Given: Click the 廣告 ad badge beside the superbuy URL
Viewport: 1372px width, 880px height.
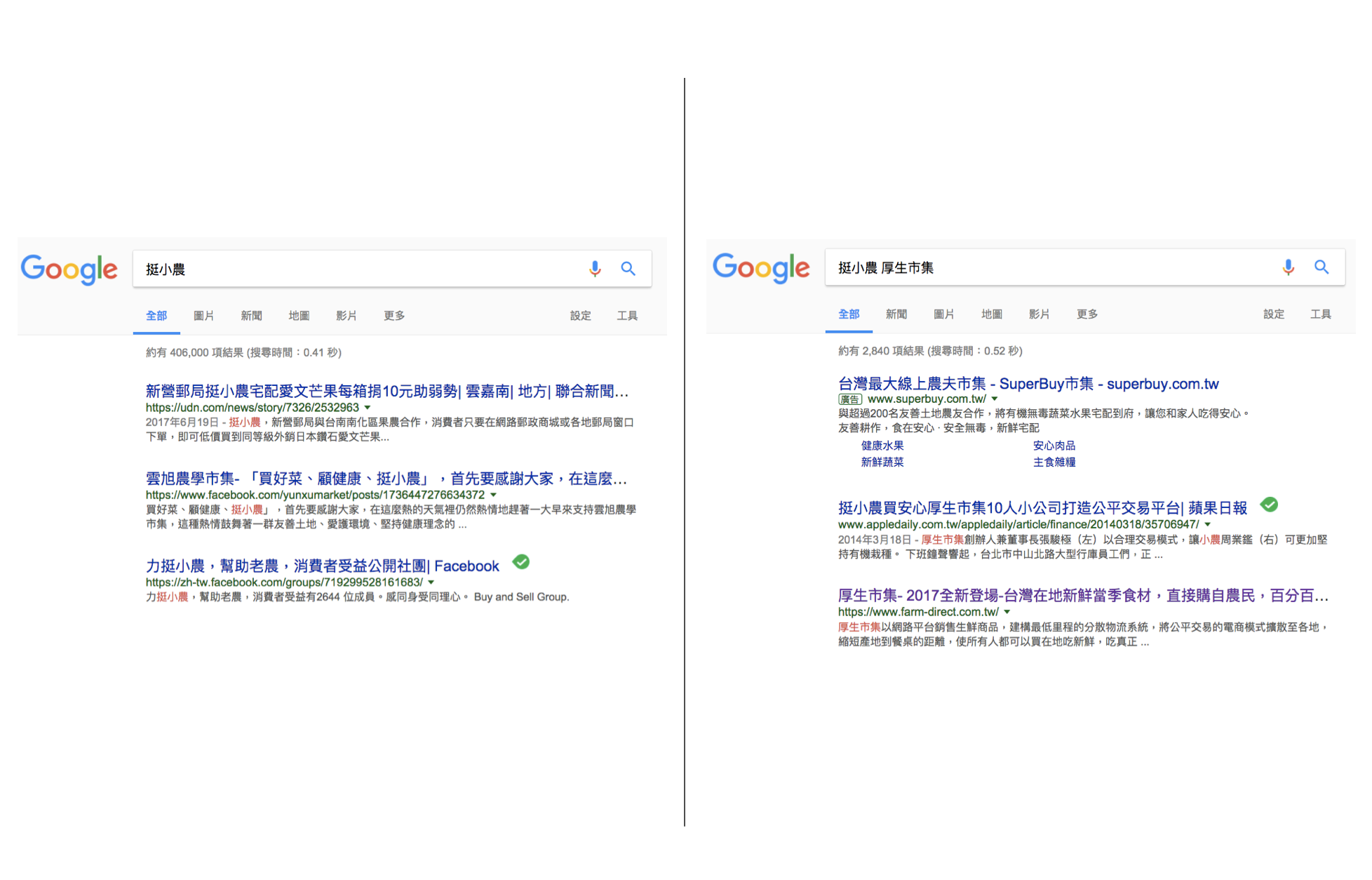Looking at the screenshot, I should (849, 399).
